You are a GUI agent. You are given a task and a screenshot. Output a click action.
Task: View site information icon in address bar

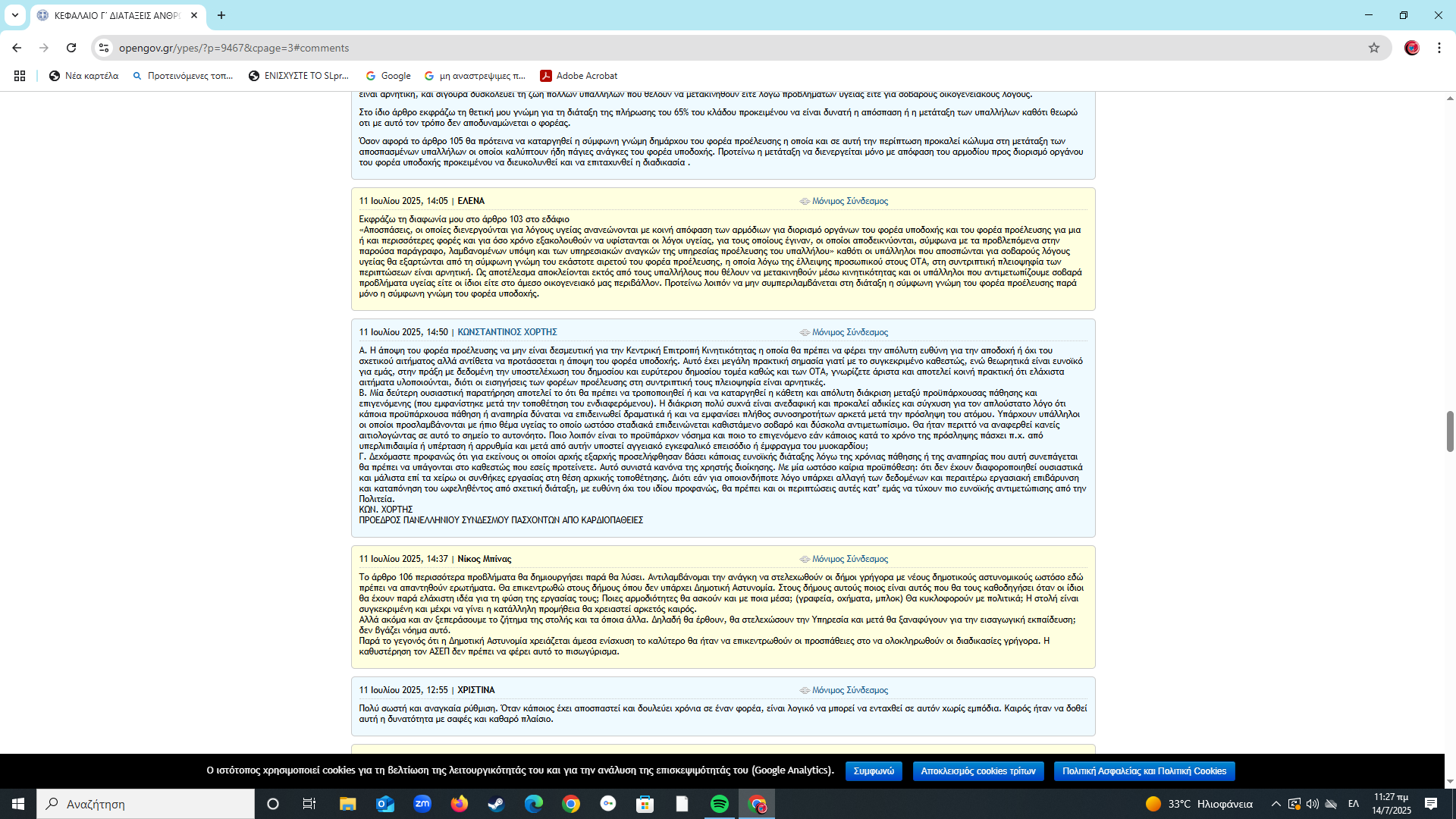[104, 48]
